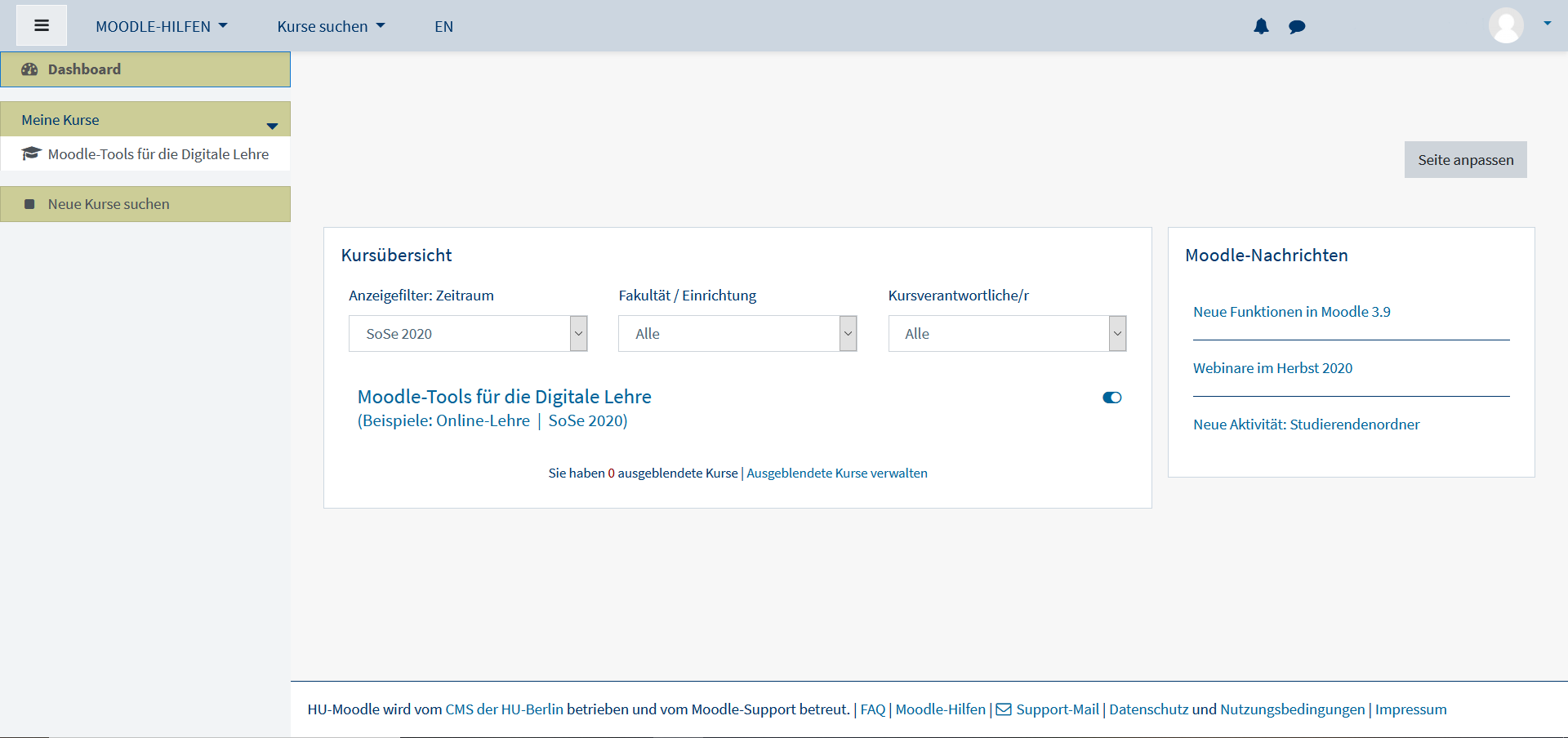
Task: Click the graduation cap course icon
Action: coord(31,153)
